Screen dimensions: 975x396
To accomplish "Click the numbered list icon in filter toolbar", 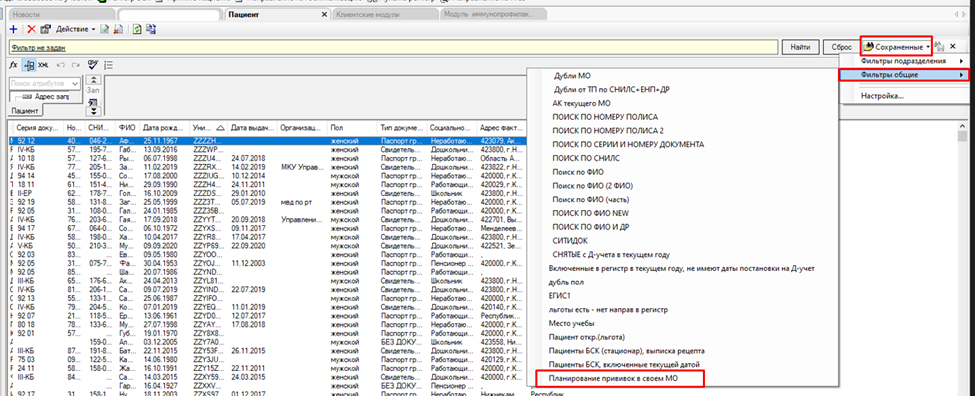I will [x=108, y=65].
